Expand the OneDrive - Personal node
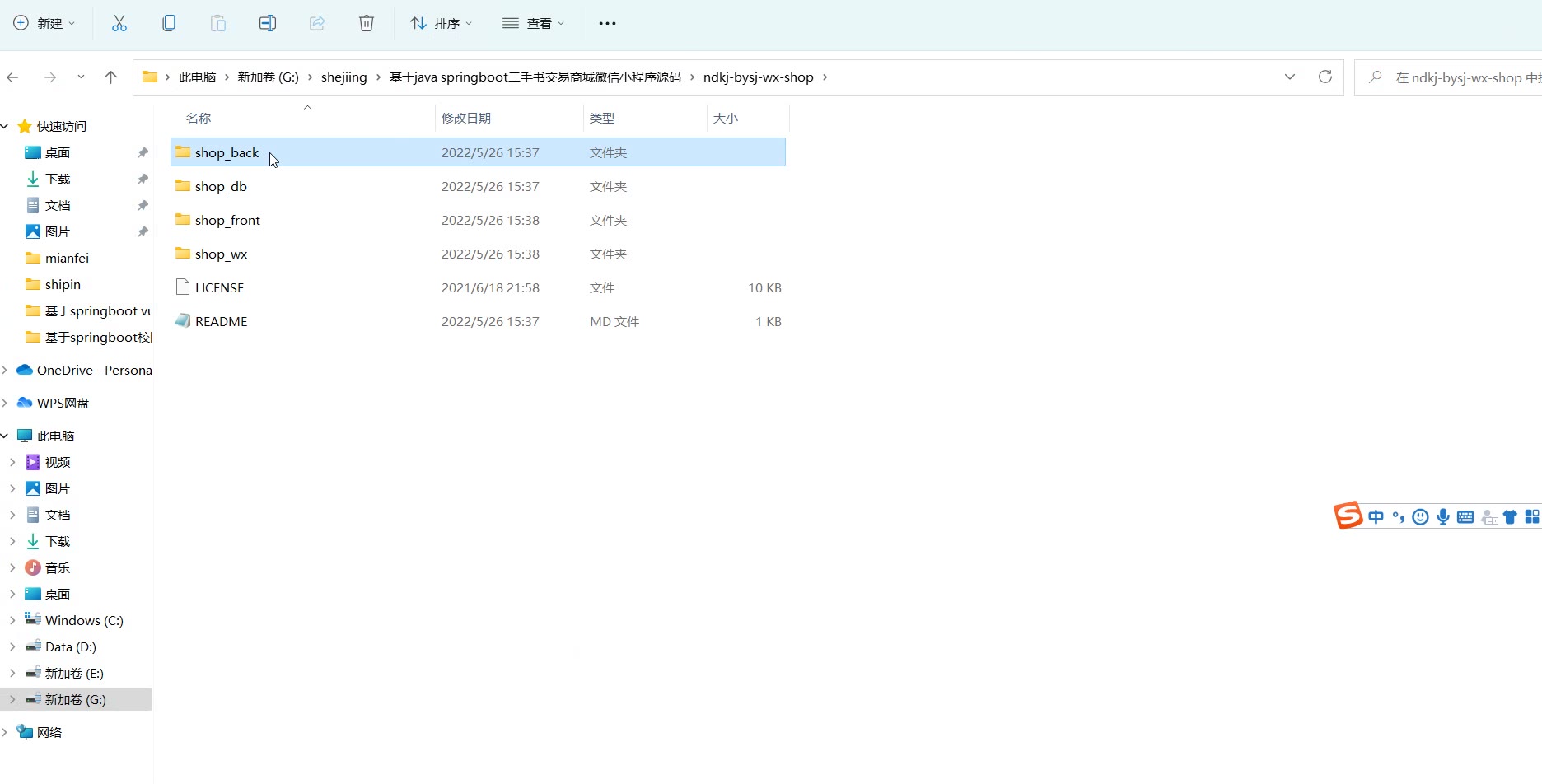The width and height of the screenshot is (1542, 784). click(x=5, y=370)
